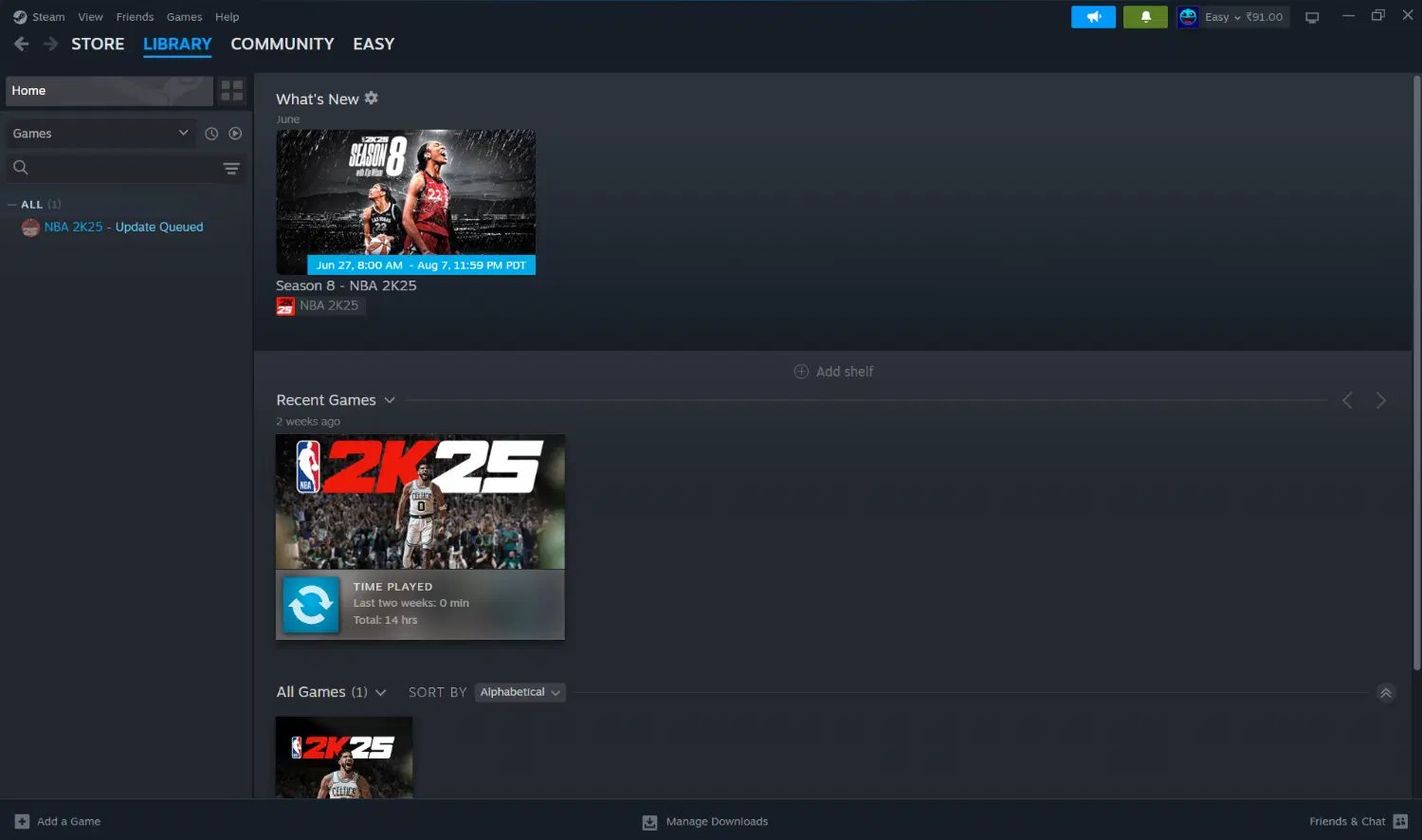Click the NBA 2K25 tag label under news
This screenshot has width=1422, height=840.
[x=329, y=305]
